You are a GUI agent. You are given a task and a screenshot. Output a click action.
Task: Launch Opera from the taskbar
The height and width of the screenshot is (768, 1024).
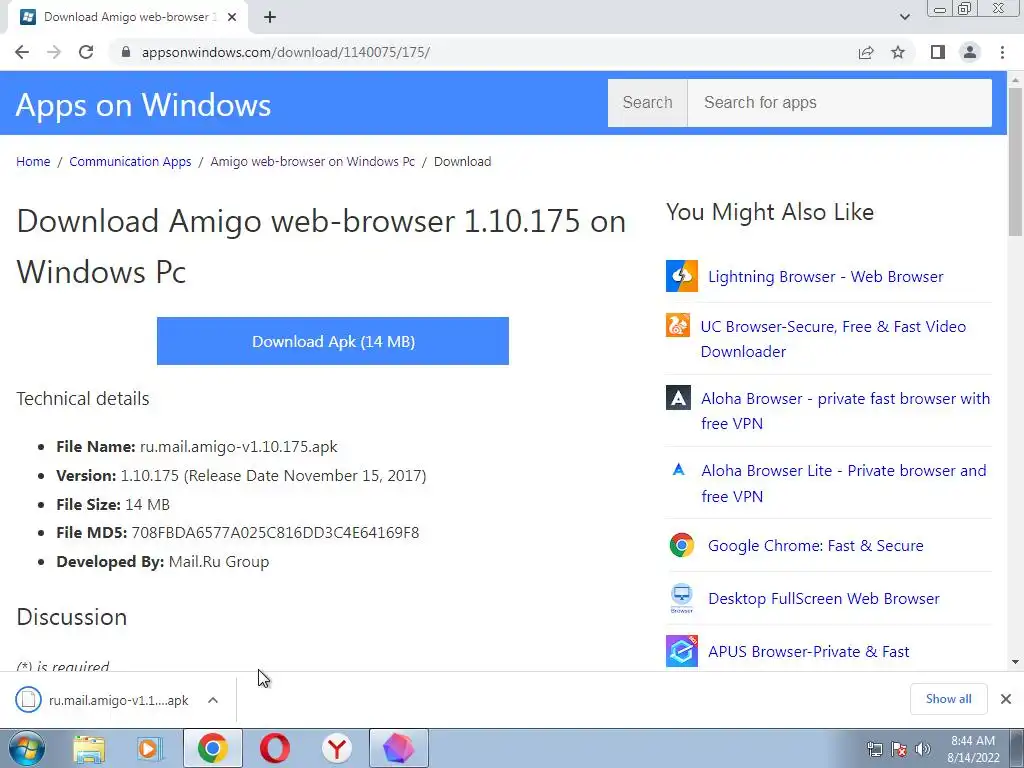275,748
